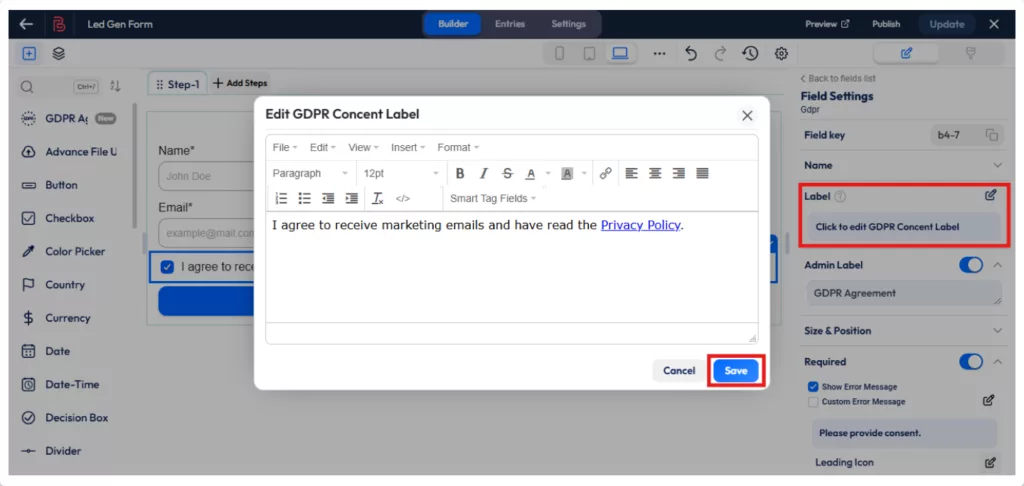Open the Paragraph format dropdown
The height and width of the screenshot is (486, 1024).
click(311, 173)
